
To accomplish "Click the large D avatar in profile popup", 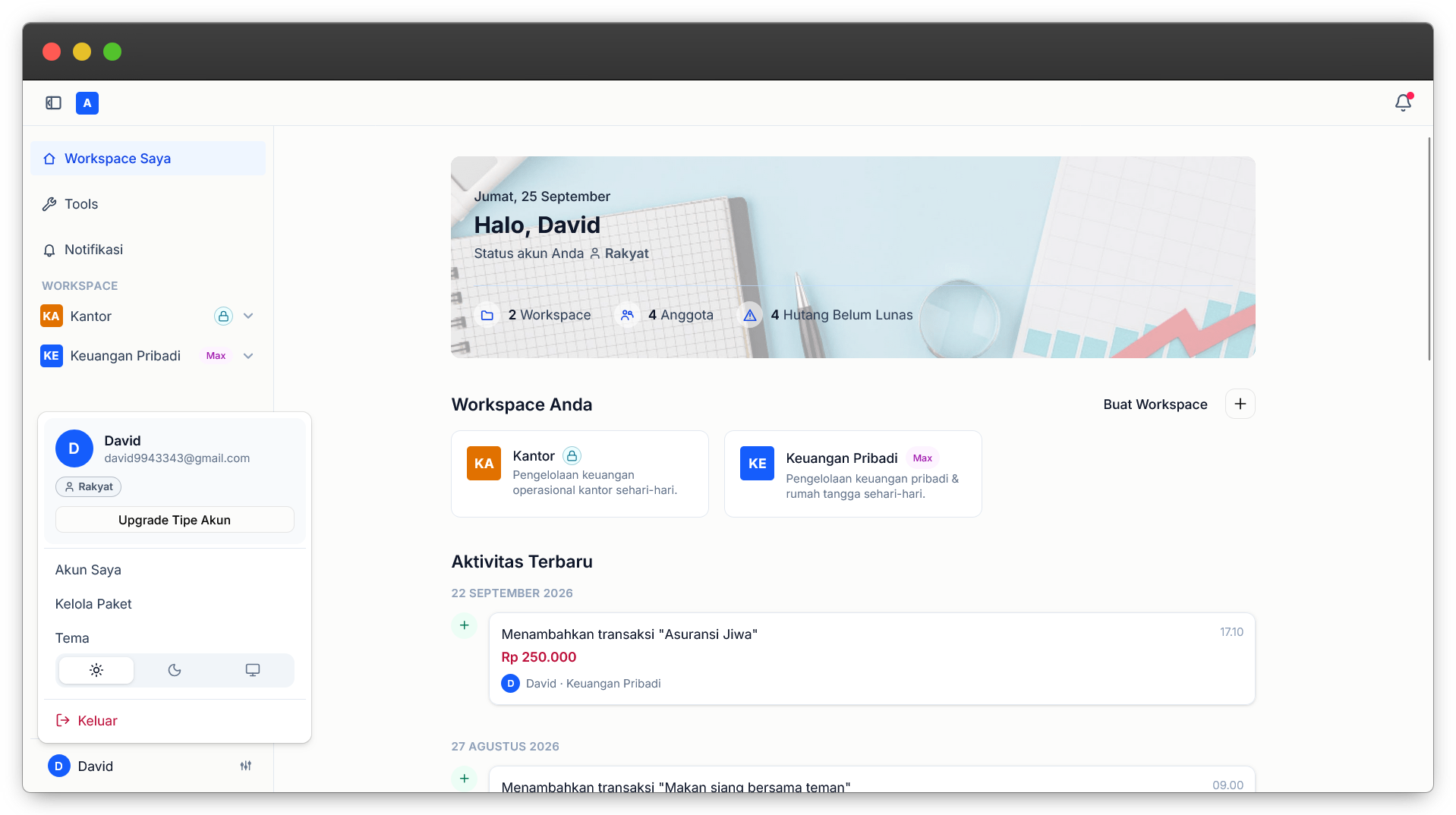I will point(74,448).
